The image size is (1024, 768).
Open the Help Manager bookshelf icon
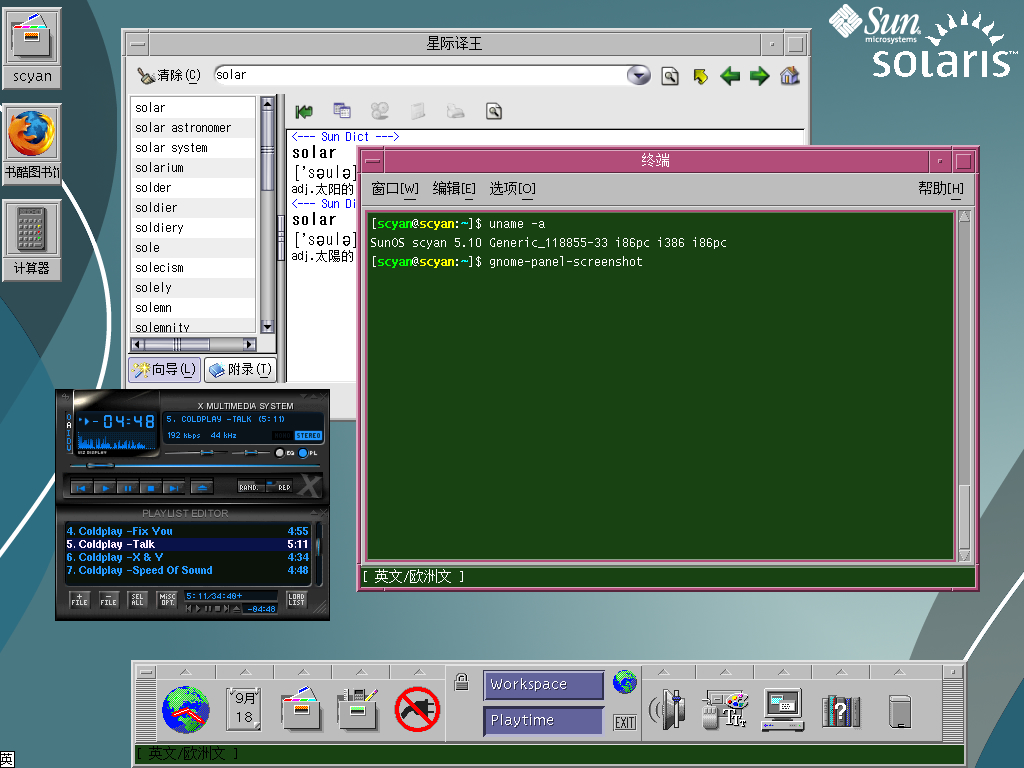click(841, 710)
